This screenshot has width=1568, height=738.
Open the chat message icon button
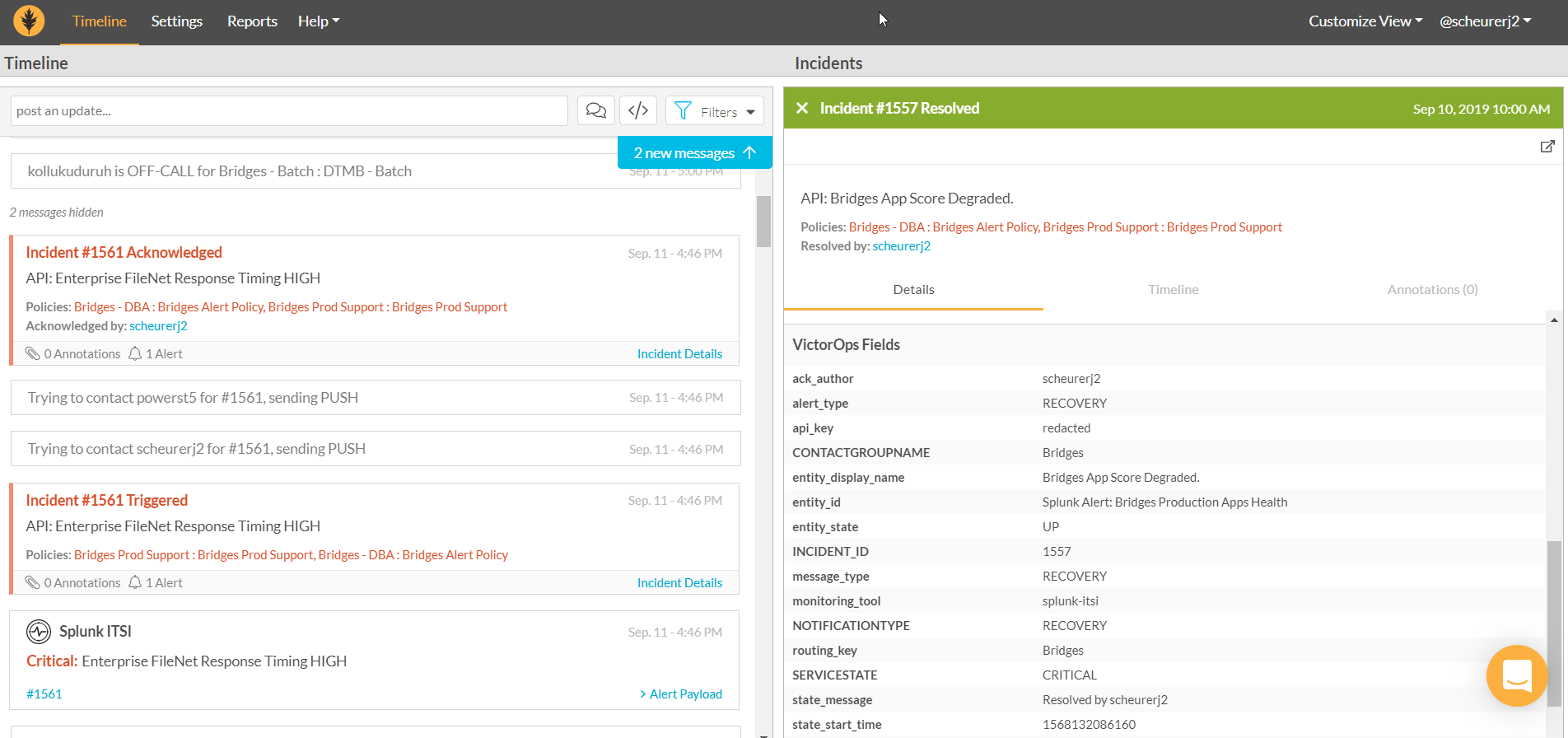596,110
